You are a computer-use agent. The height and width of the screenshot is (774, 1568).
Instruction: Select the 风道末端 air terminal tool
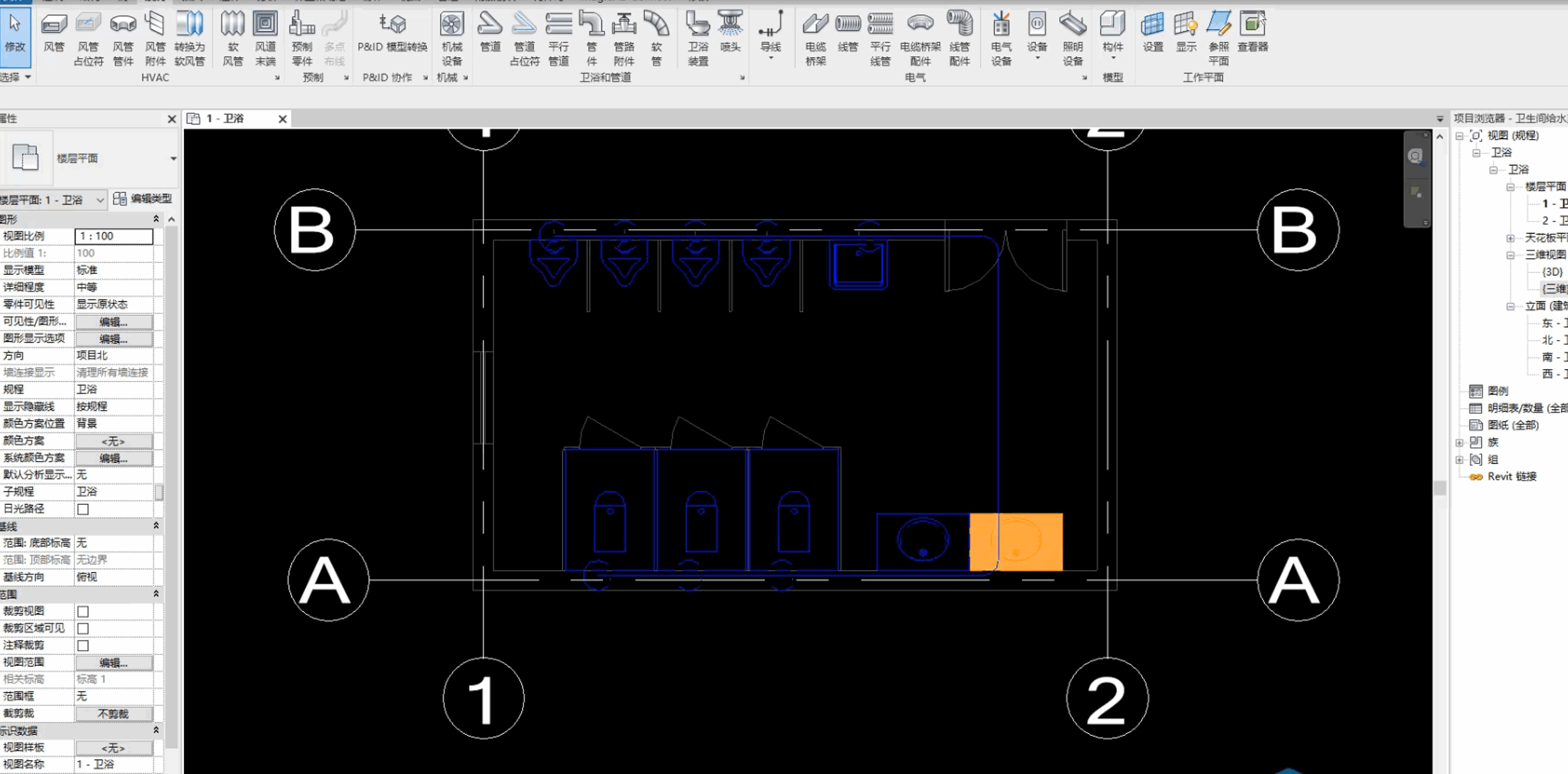(265, 39)
